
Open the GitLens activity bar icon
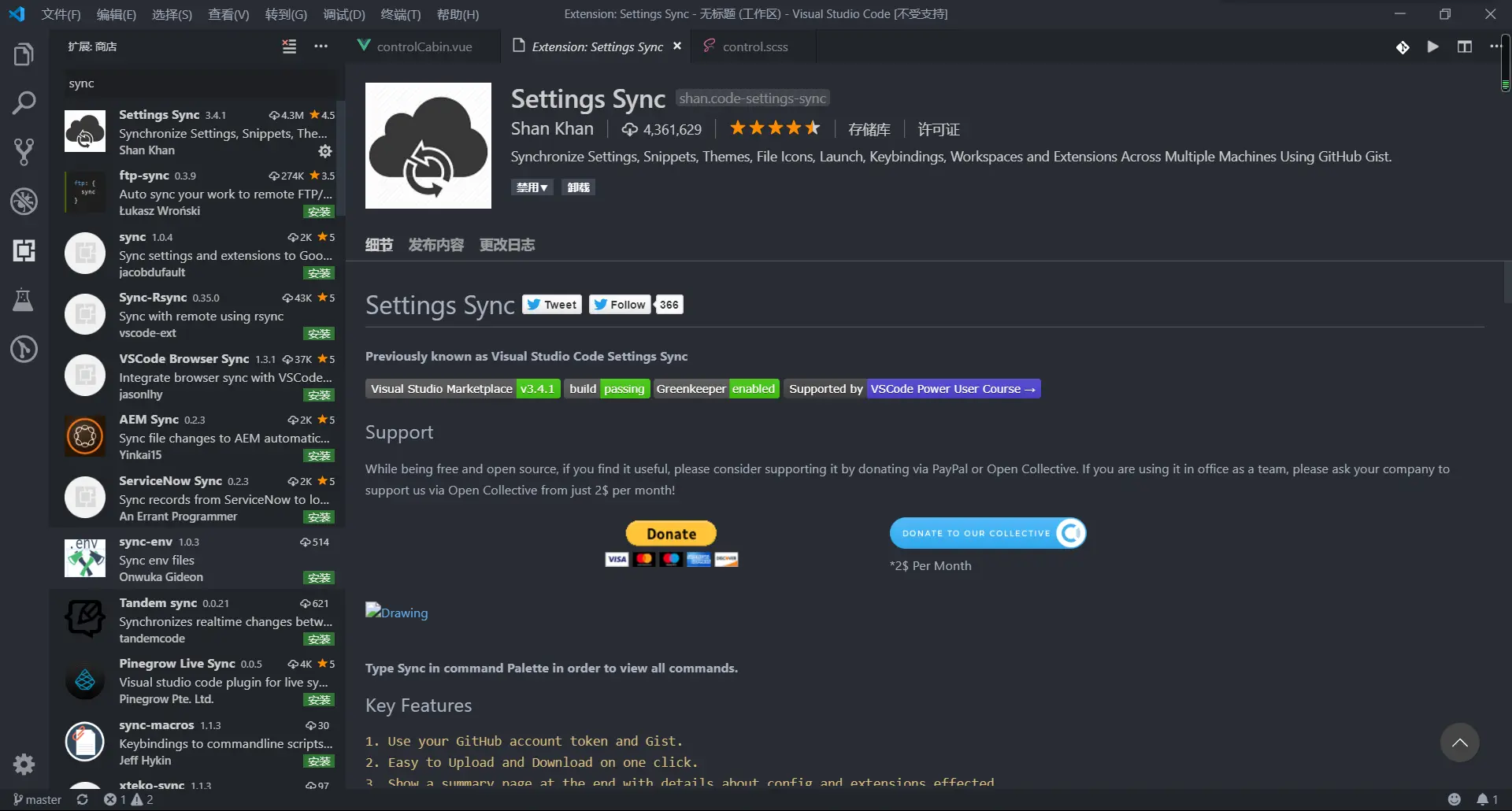(x=24, y=349)
